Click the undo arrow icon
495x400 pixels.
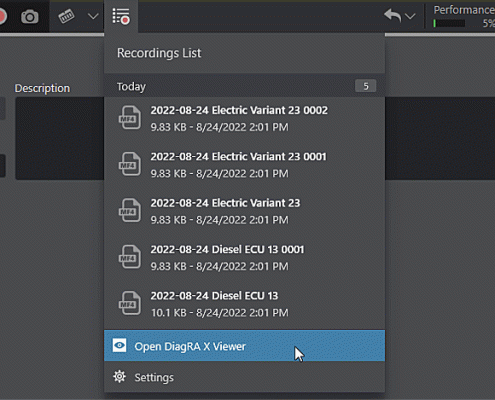[x=393, y=16]
